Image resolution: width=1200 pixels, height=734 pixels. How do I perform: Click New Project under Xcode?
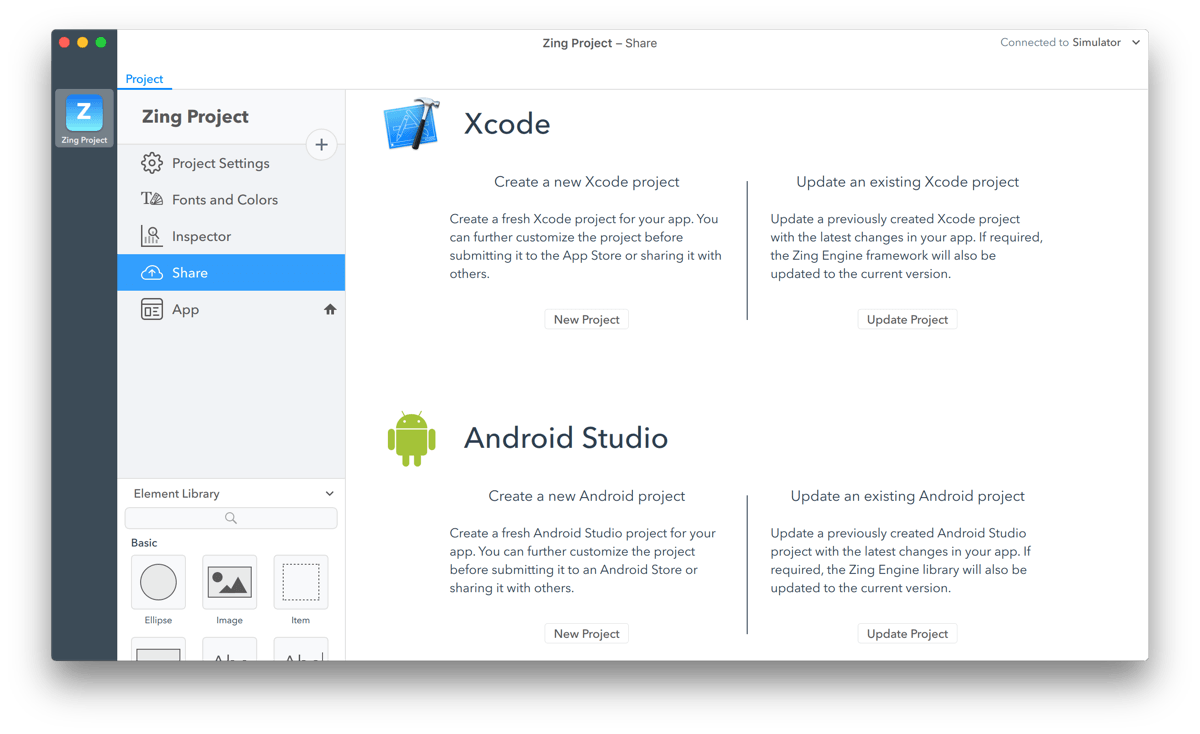point(587,320)
